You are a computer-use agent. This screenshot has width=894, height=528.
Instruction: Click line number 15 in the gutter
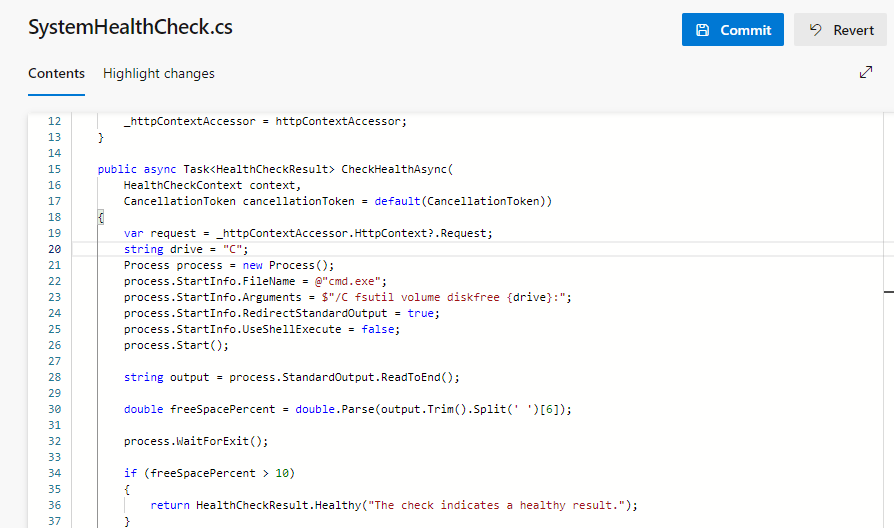click(54, 169)
